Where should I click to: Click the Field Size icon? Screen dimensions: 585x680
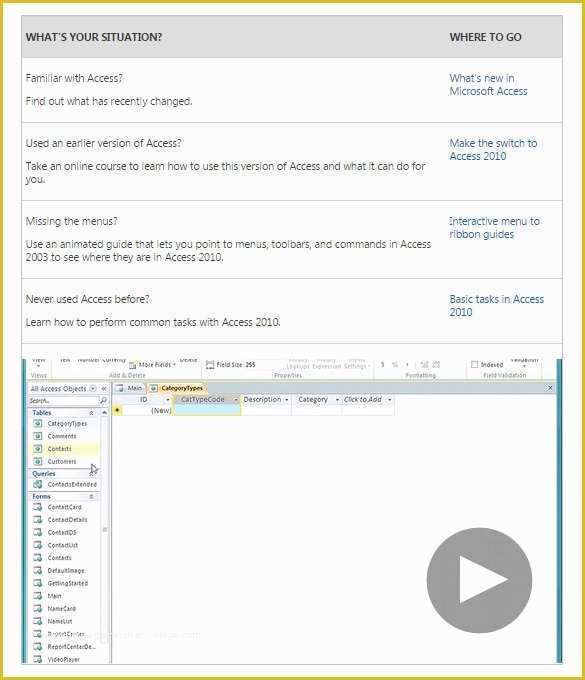[210, 365]
